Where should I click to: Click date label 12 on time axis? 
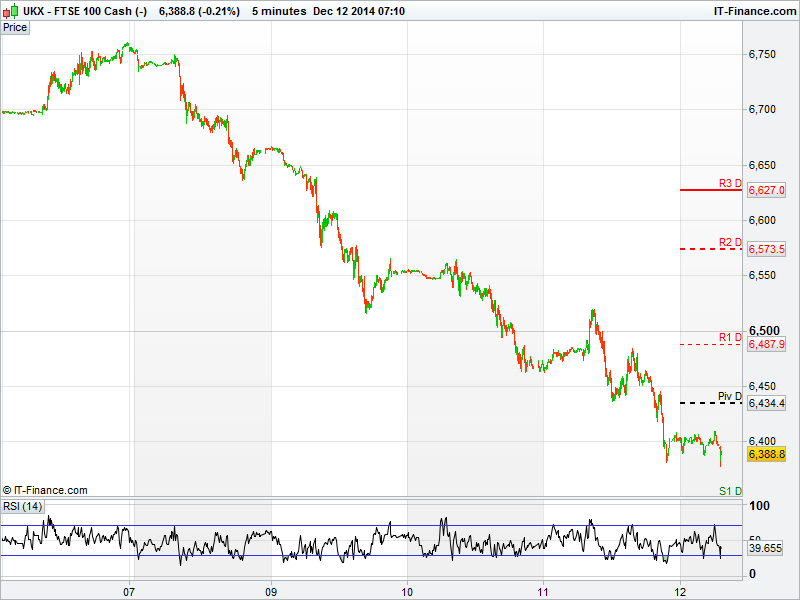click(680, 589)
